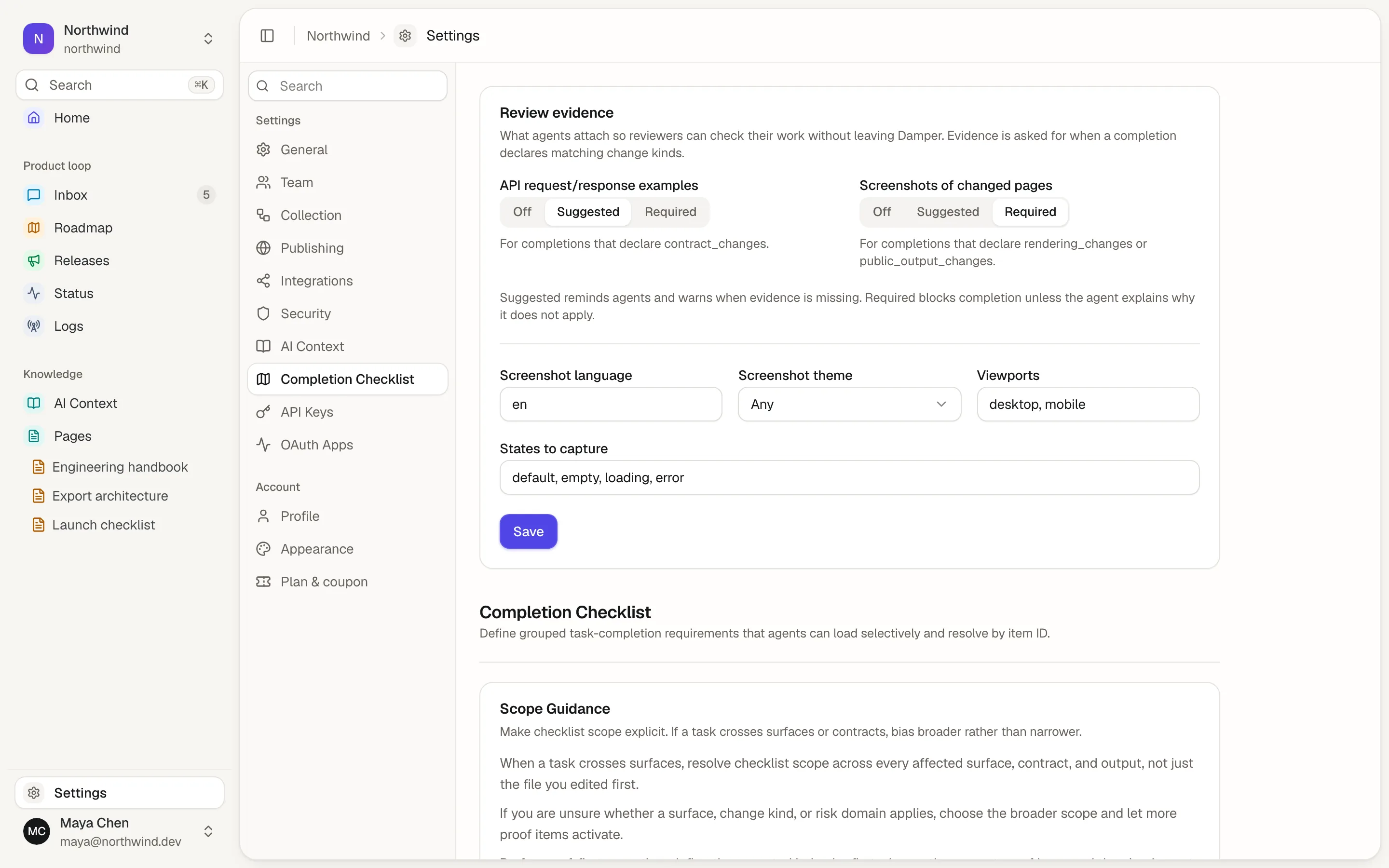Click the Home icon in sidebar

tap(34, 118)
